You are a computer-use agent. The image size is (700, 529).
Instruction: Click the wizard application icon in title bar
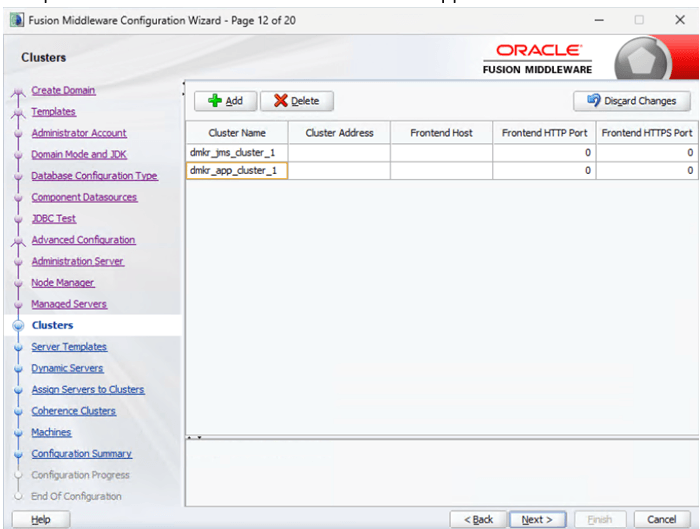pos(17,20)
